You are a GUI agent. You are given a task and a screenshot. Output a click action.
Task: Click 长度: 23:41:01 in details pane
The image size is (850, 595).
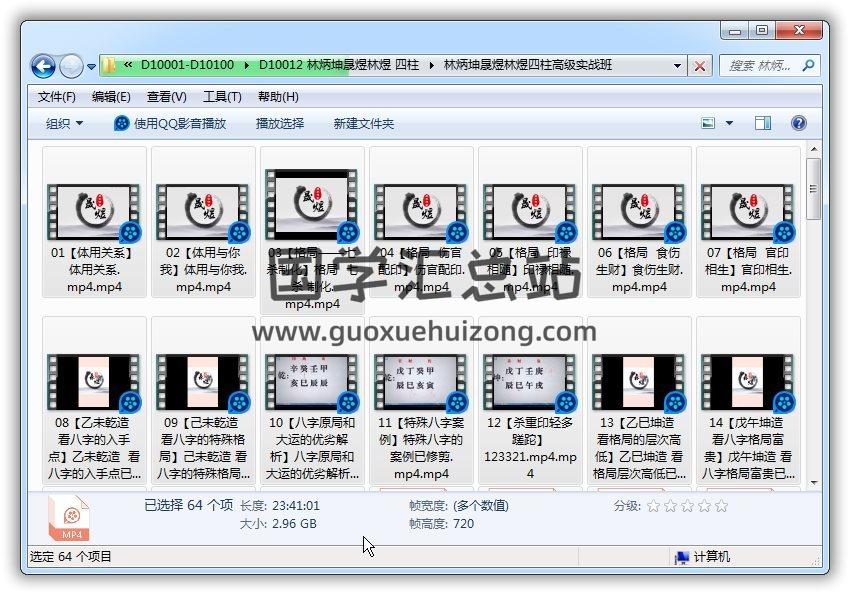click(x=280, y=506)
